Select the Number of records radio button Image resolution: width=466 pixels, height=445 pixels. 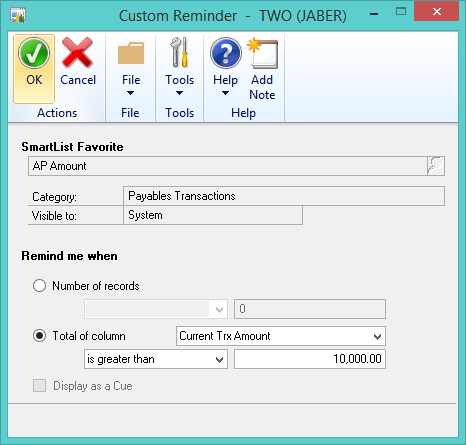(39, 286)
